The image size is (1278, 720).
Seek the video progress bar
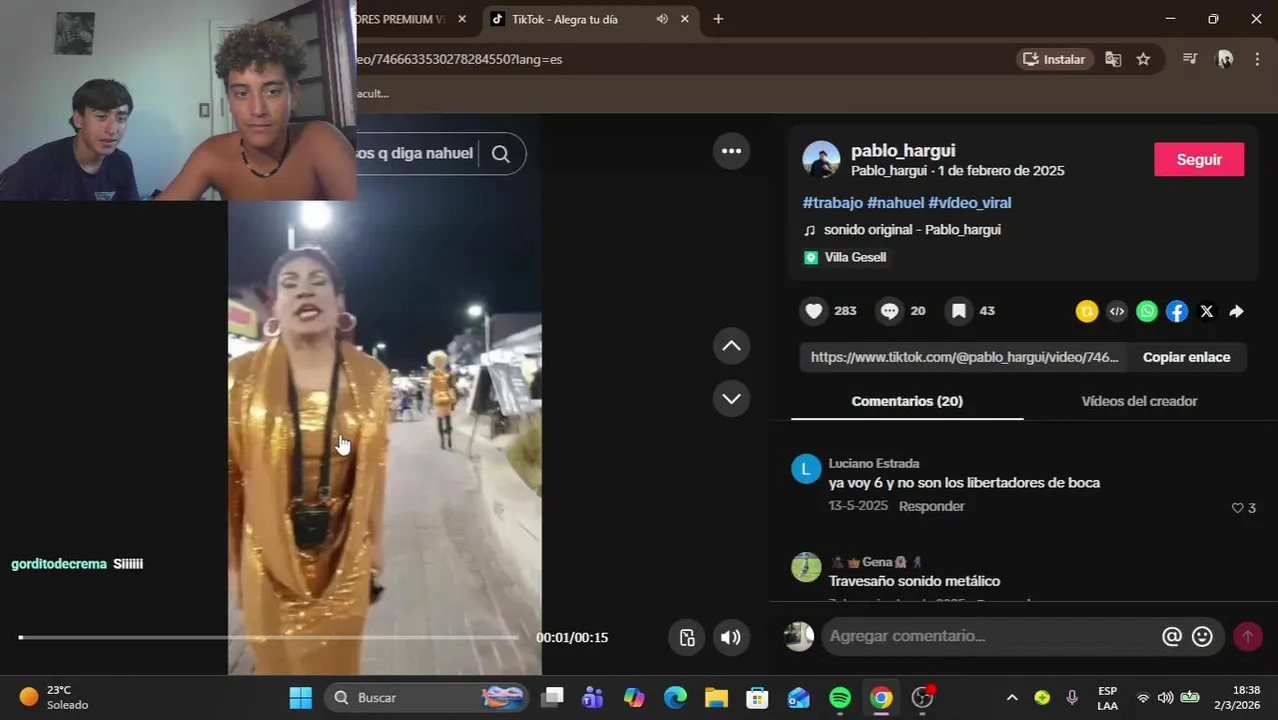[x=268, y=637]
